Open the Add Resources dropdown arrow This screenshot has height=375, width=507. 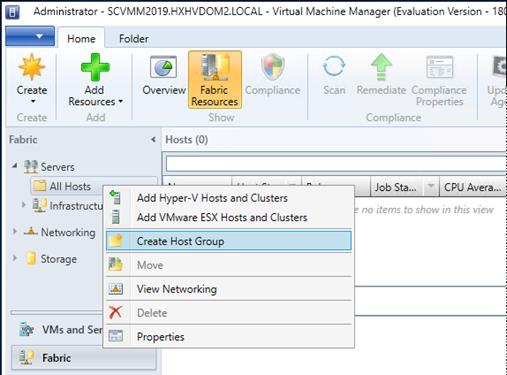pyautogui.click(x=120, y=101)
